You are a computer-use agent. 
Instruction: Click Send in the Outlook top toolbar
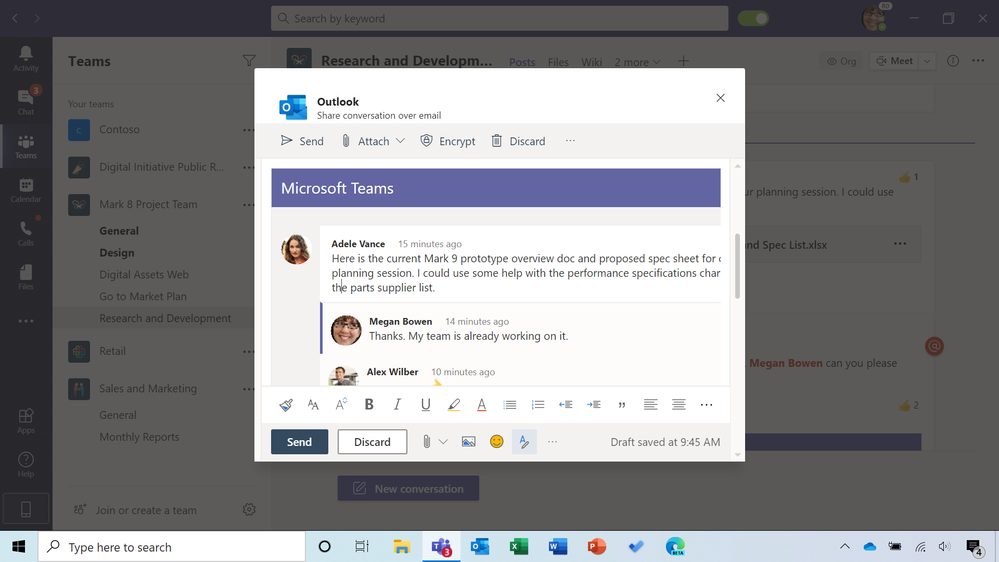tap(302, 141)
